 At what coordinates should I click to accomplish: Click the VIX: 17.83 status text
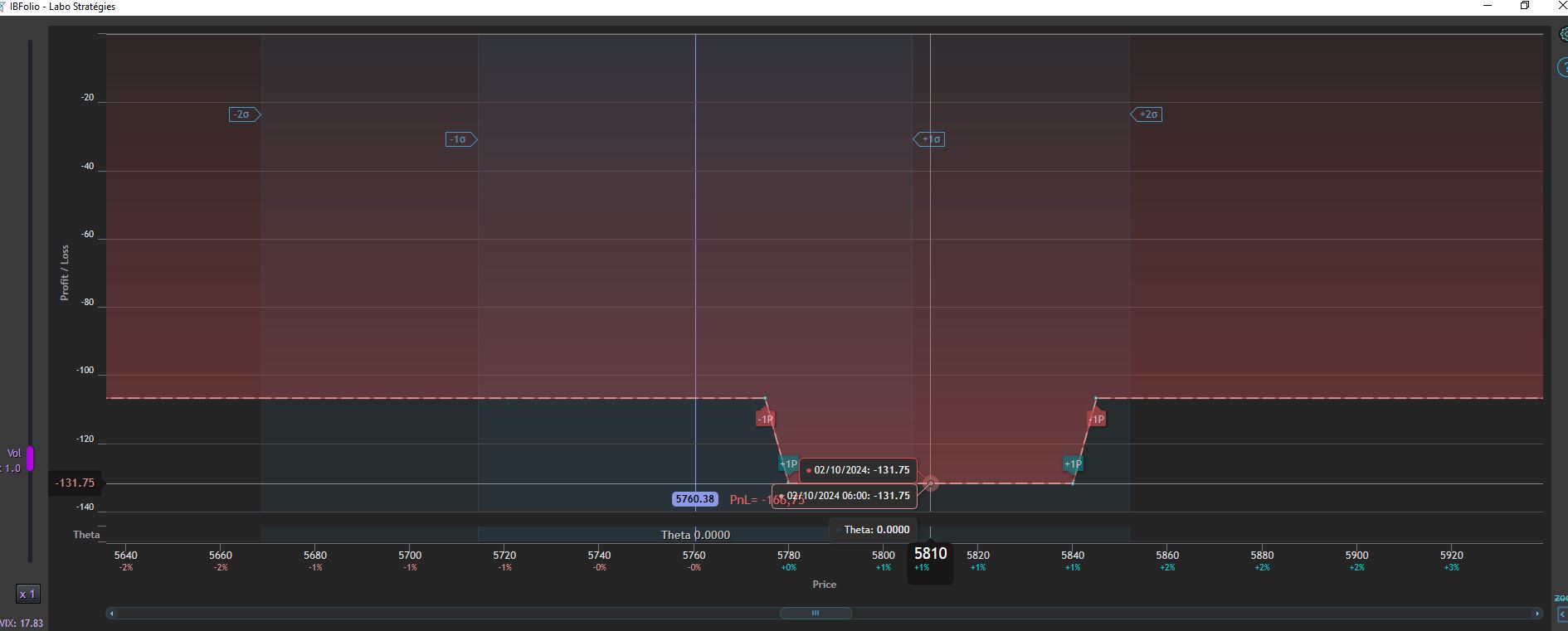22,624
